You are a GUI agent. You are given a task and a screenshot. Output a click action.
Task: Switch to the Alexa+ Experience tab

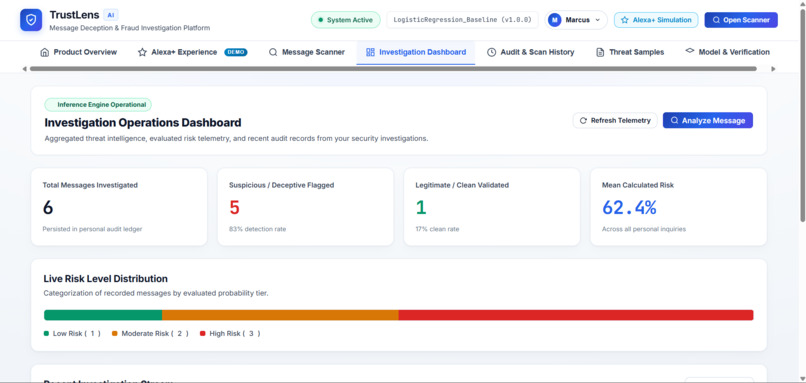pos(192,52)
